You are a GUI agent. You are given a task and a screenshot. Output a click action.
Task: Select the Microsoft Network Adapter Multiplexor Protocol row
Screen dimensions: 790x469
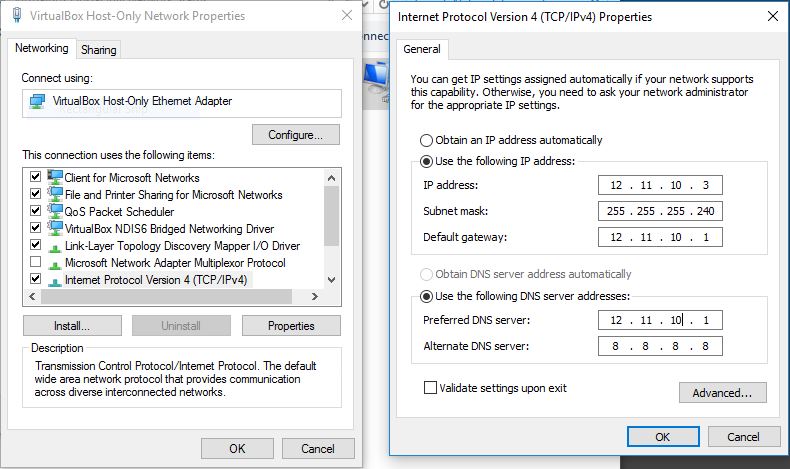tap(175, 263)
